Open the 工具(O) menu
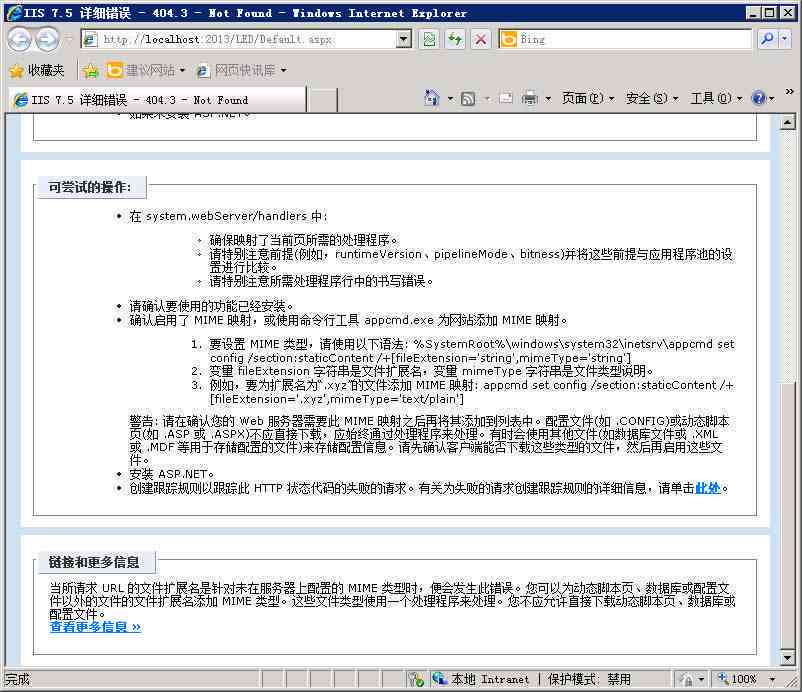 pos(716,98)
